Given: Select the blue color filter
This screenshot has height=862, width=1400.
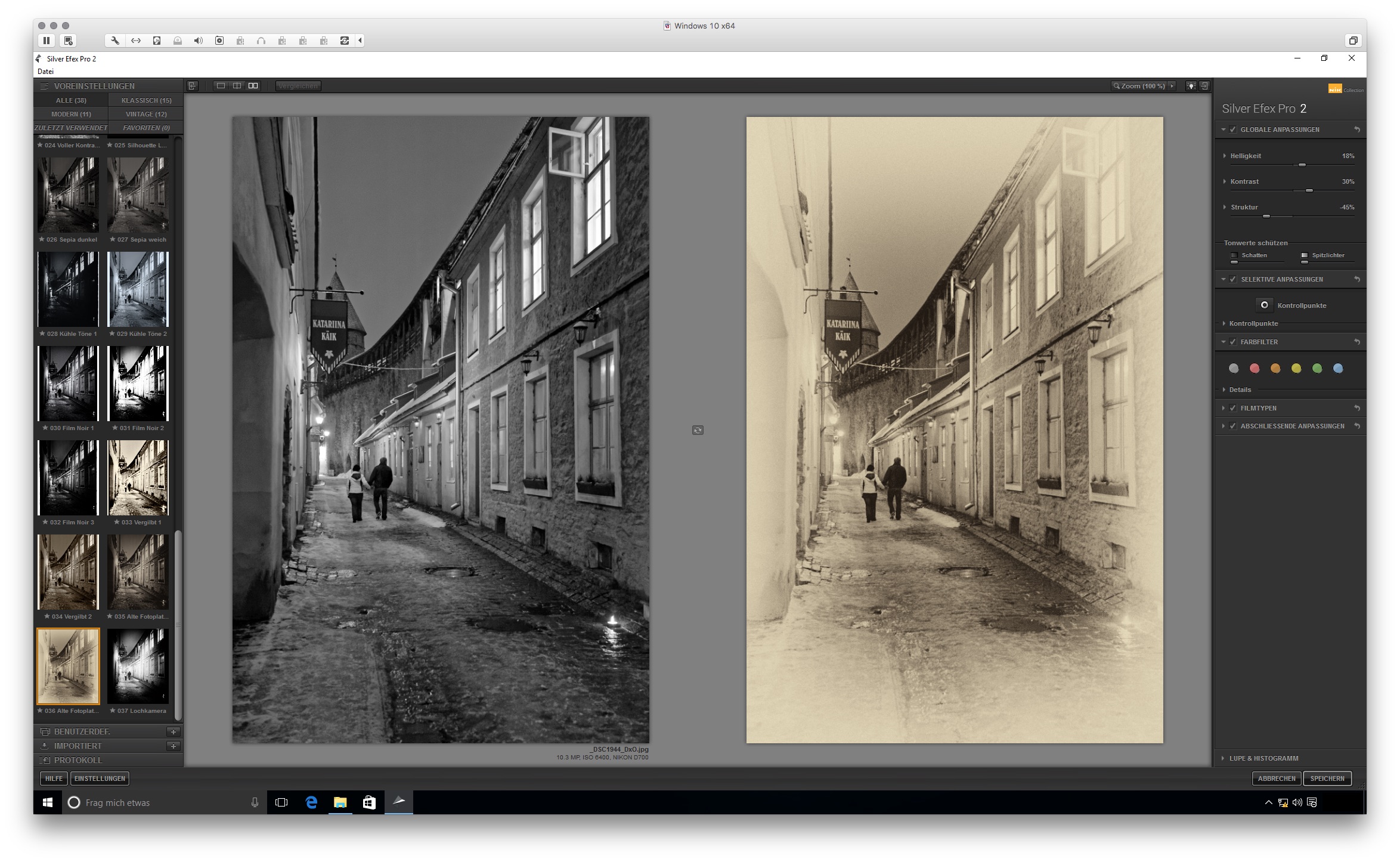Looking at the screenshot, I should [1338, 369].
